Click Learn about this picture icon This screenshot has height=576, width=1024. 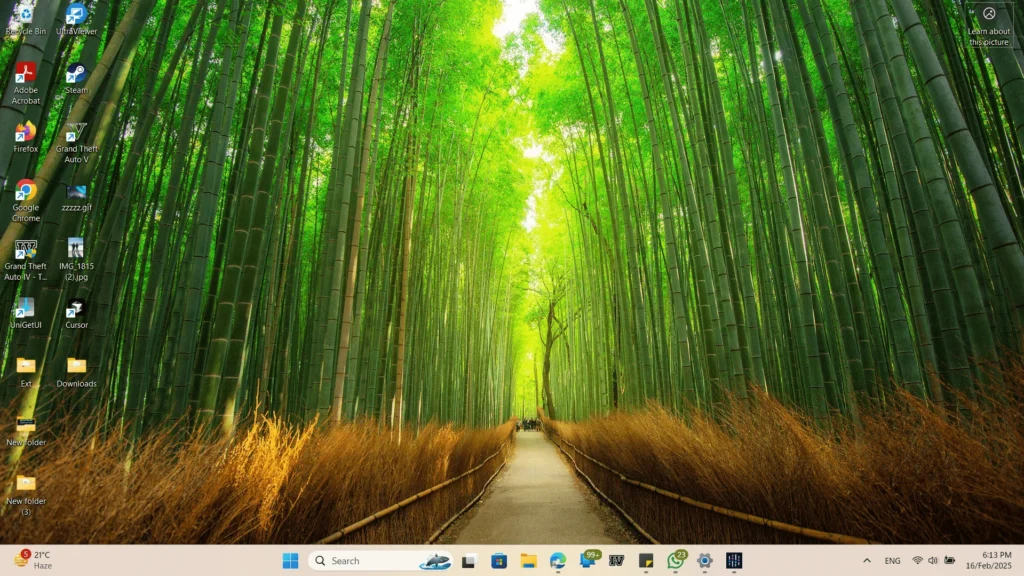tap(989, 26)
